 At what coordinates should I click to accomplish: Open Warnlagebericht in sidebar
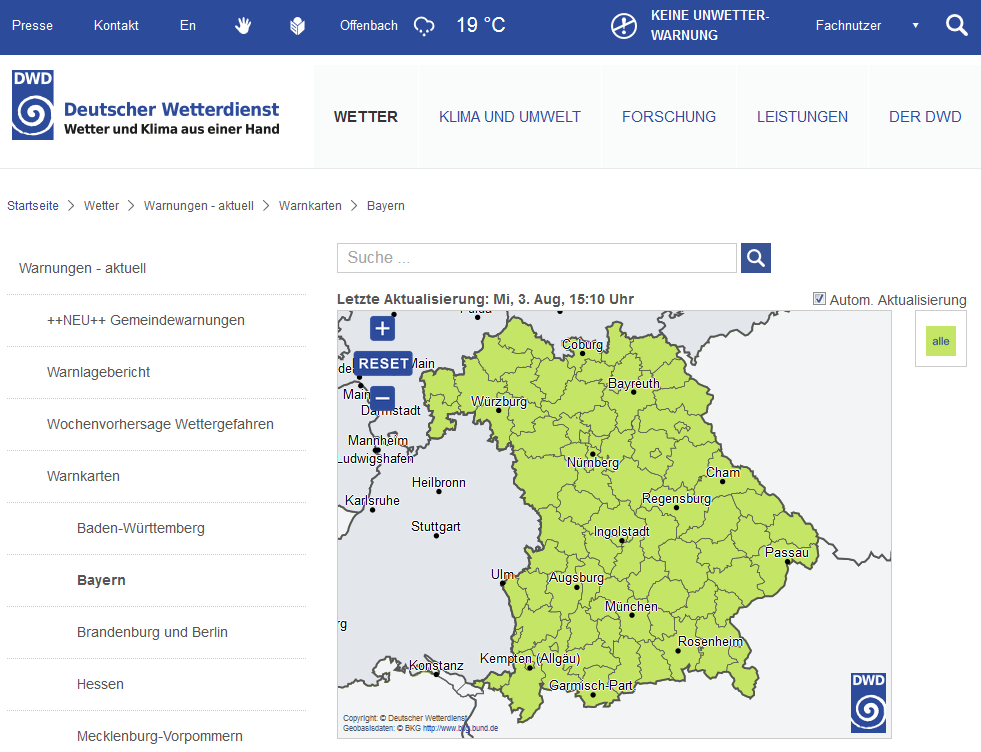tap(98, 372)
